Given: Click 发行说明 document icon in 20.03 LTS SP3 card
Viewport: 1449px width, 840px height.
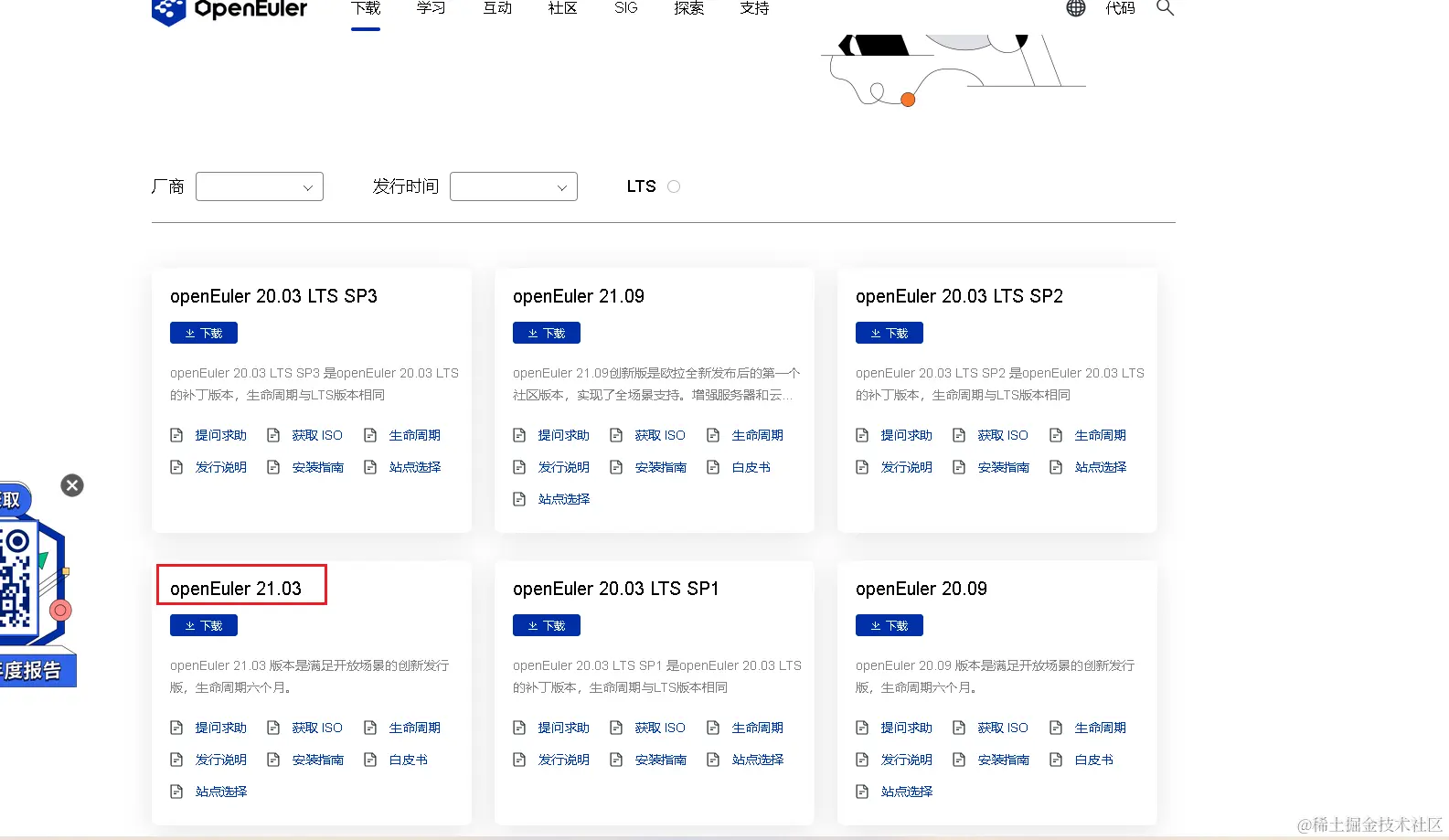Looking at the screenshot, I should click(176, 467).
